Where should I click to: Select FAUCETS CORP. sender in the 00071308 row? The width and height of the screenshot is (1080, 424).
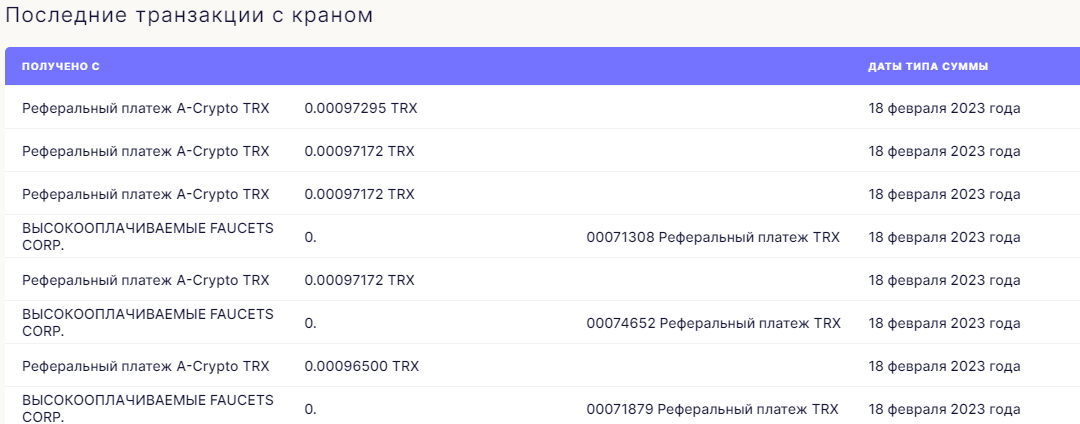tap(148, 237)
